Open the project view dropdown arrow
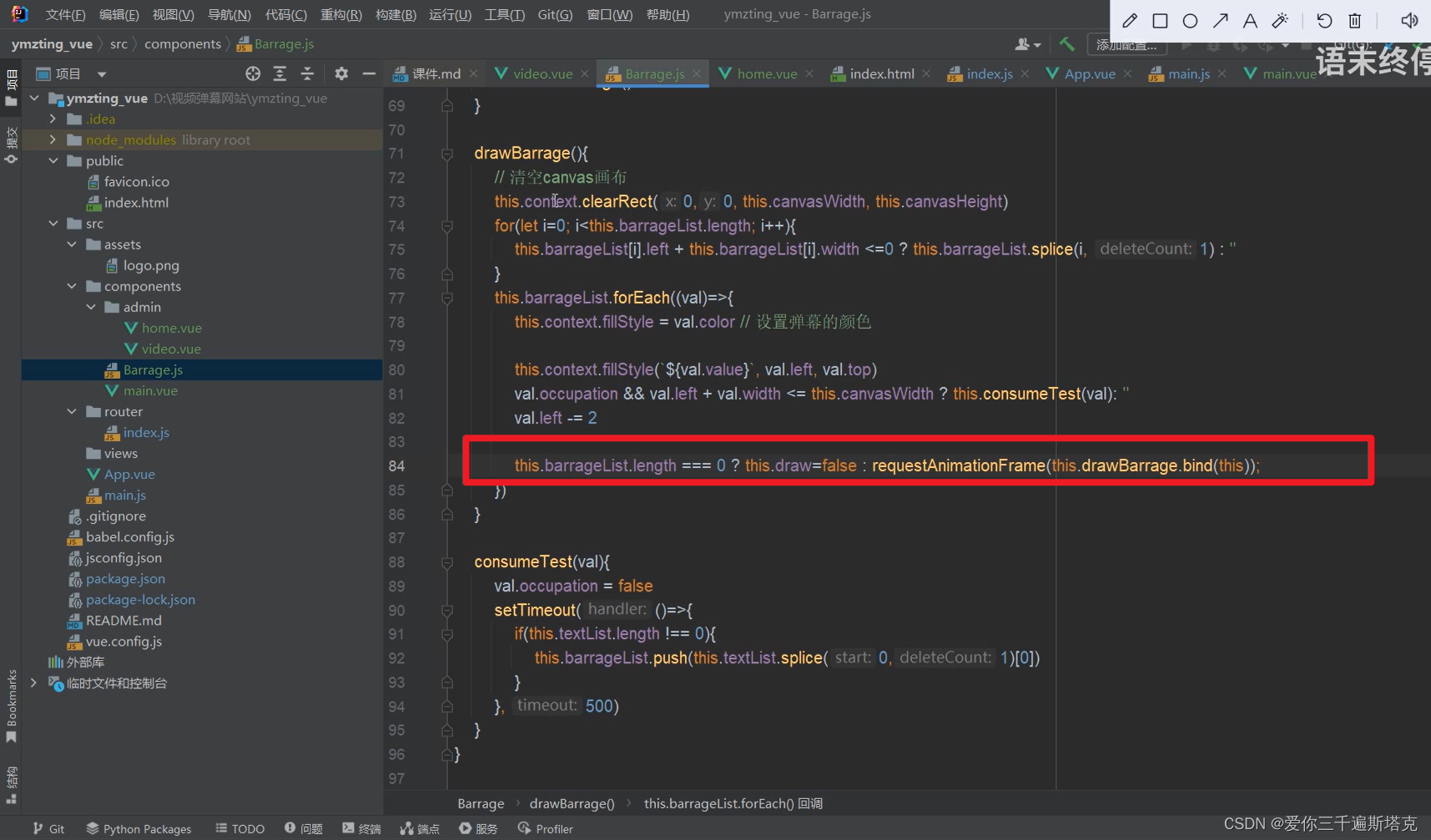 pos(101,74)
